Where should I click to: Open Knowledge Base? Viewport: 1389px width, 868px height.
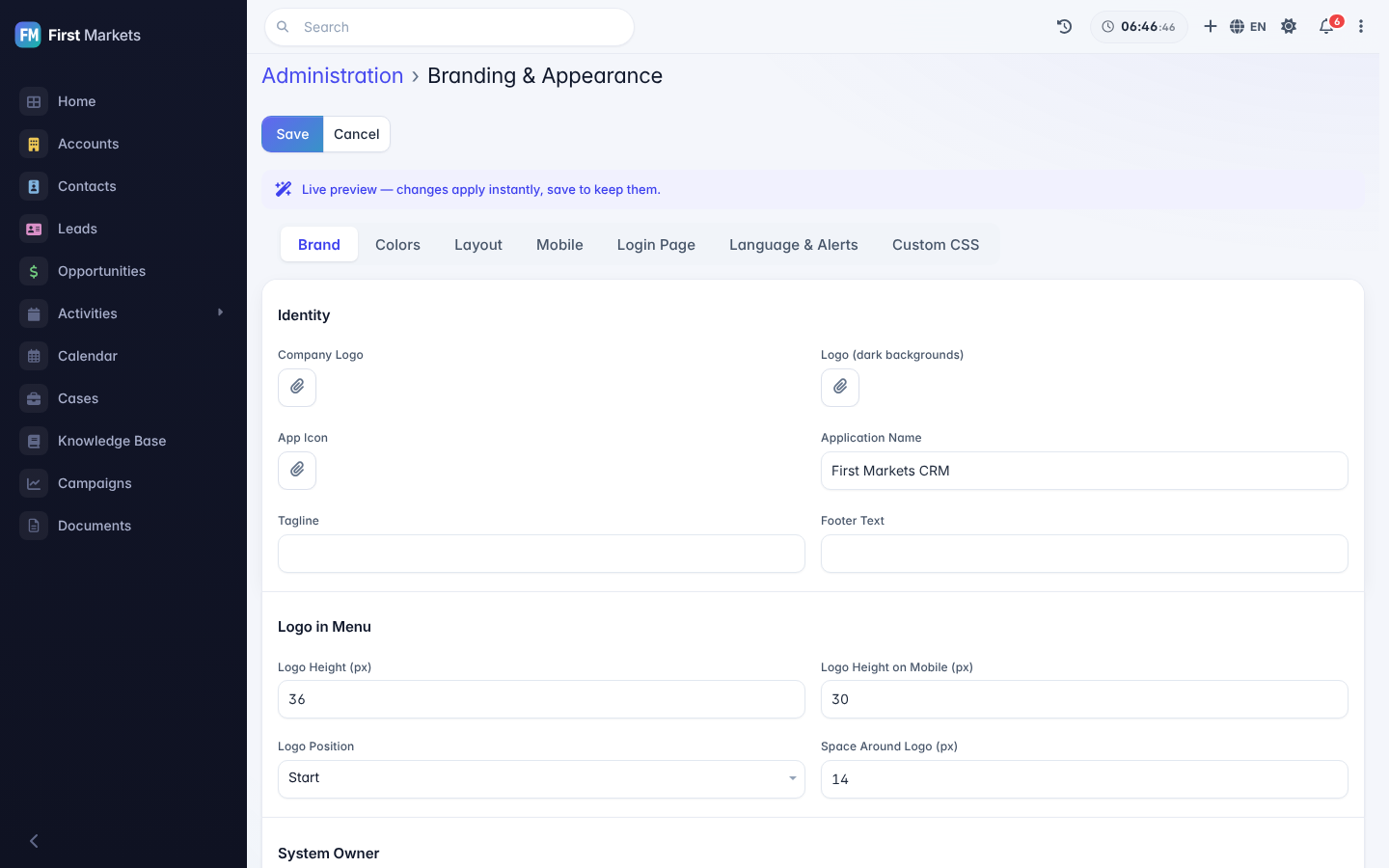coord(123,441)
